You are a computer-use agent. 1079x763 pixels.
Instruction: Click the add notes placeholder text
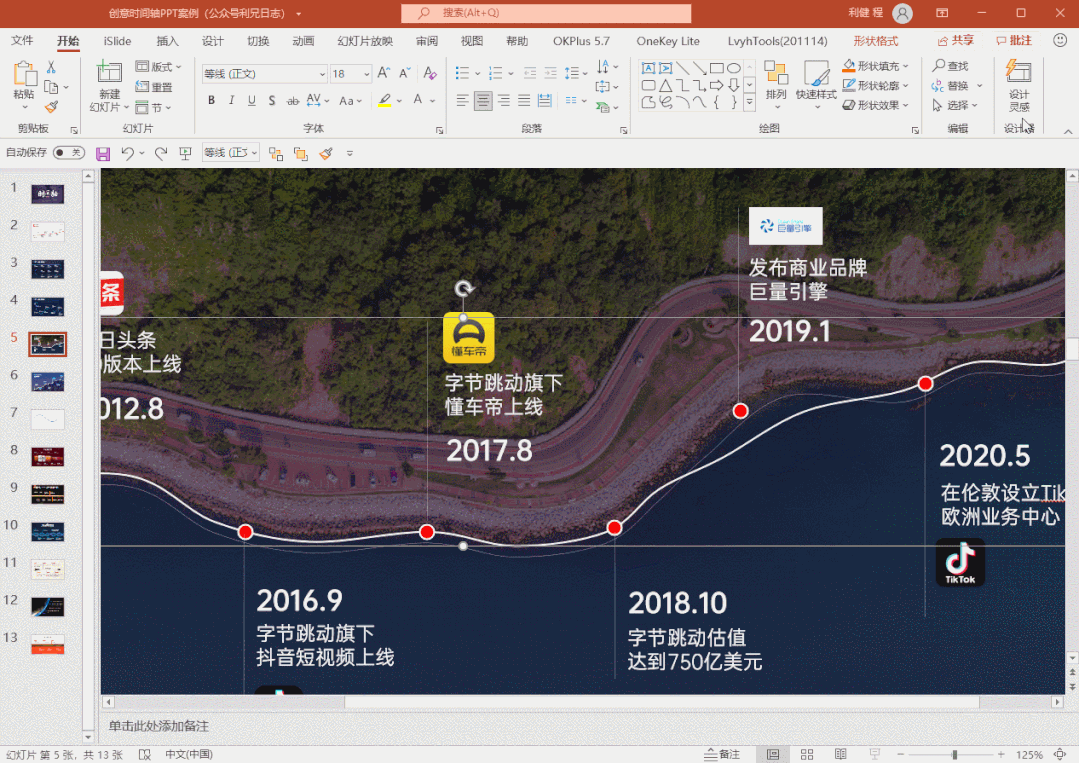click(x=159, y=726)
